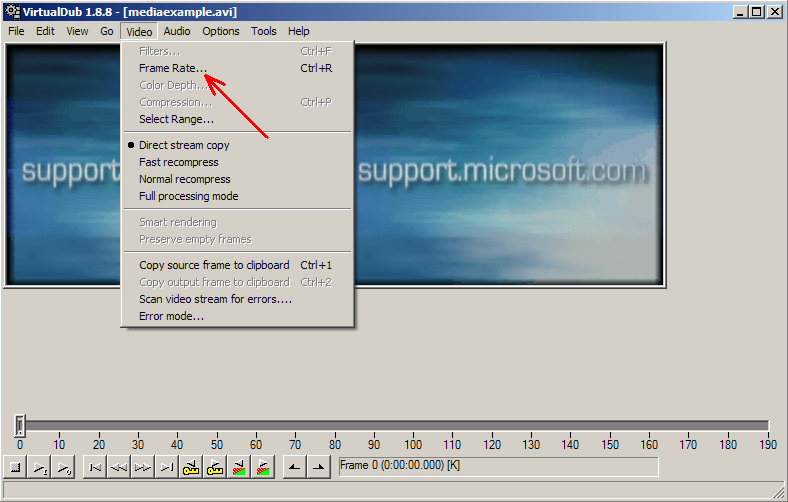
Task: Close the open Video menu
Action: point(139,32)
